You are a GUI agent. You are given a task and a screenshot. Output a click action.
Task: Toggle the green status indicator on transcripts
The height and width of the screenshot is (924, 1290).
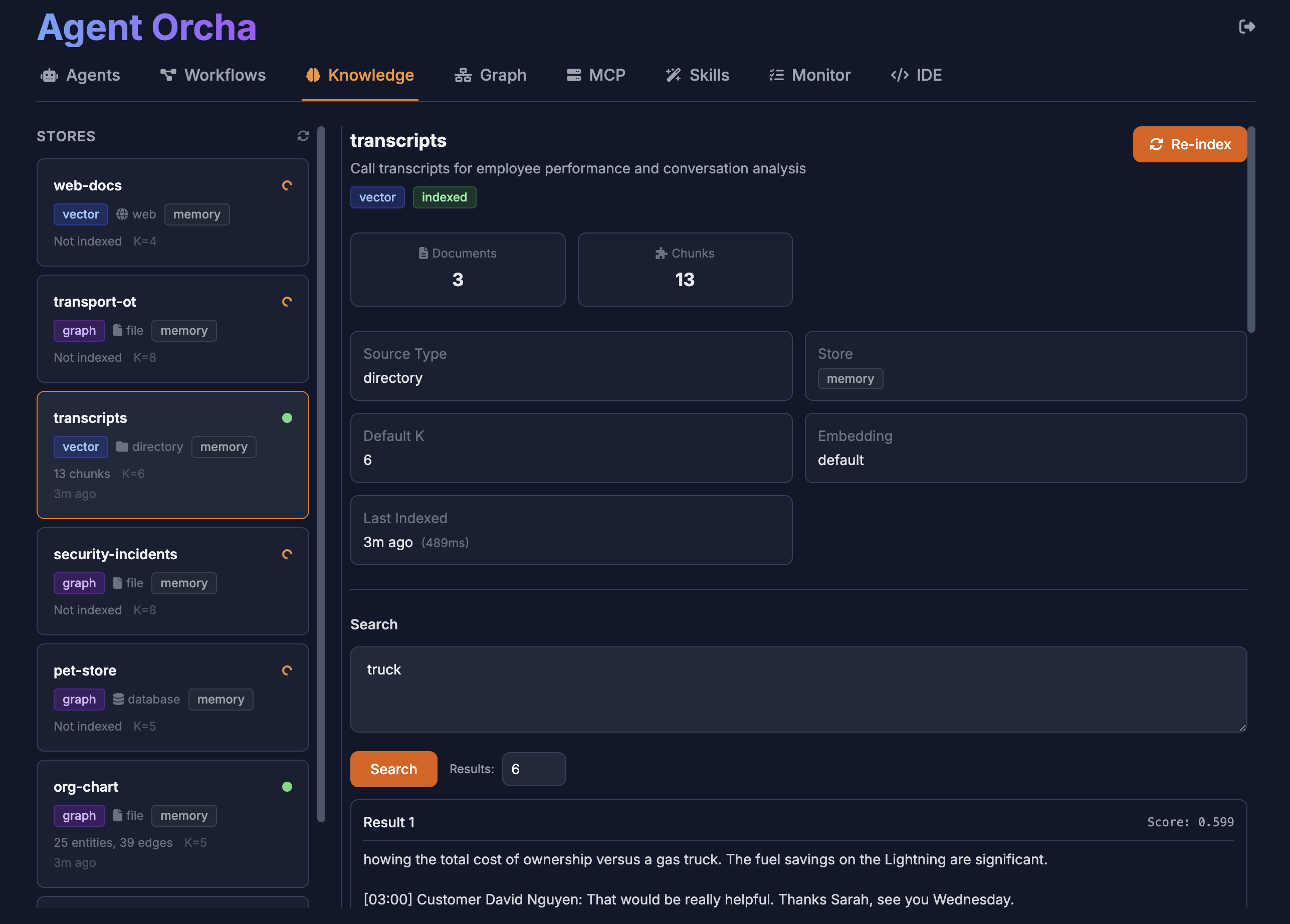[x=287, y=418]
